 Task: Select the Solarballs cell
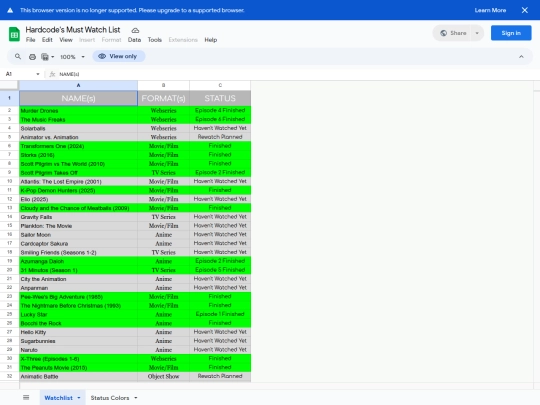coord(78,128)
